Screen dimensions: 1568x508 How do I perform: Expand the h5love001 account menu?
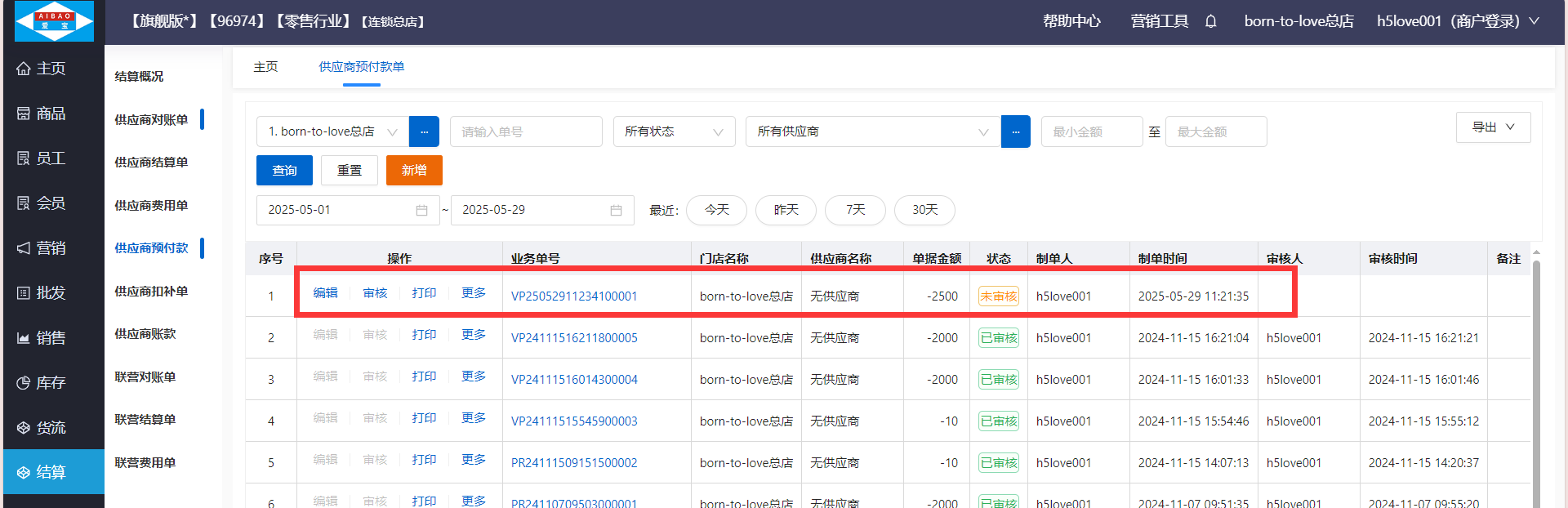1457,21
